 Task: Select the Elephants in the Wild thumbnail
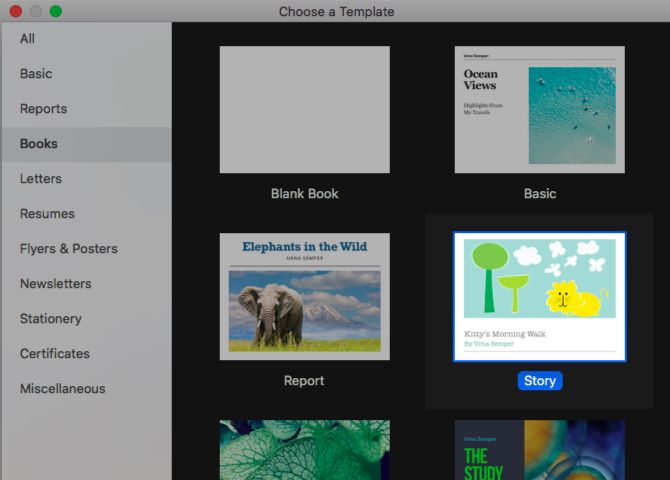(305, 296)
